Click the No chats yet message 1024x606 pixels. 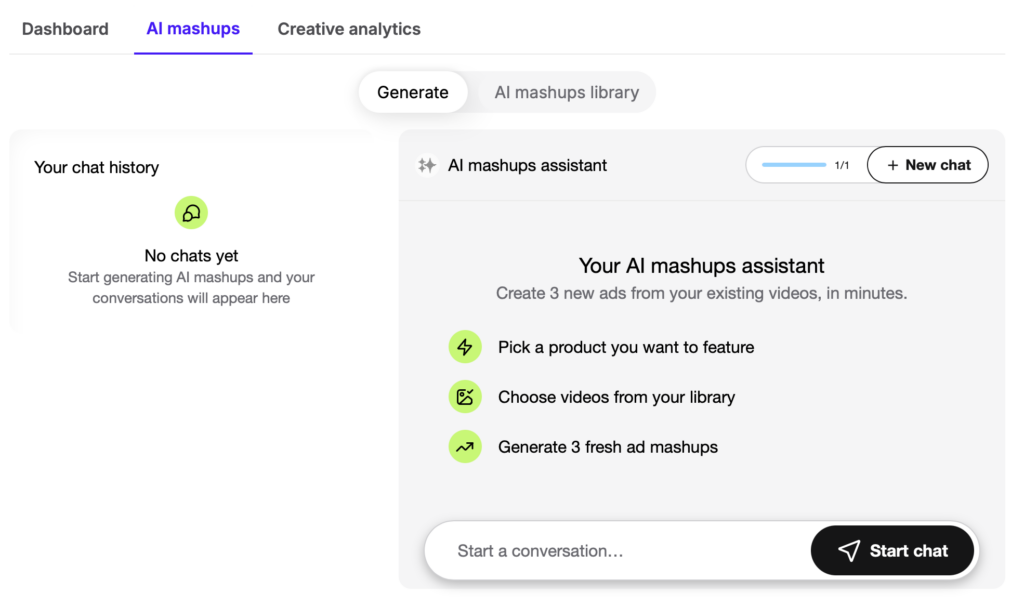pyautogui.click(x=191, y=256)
